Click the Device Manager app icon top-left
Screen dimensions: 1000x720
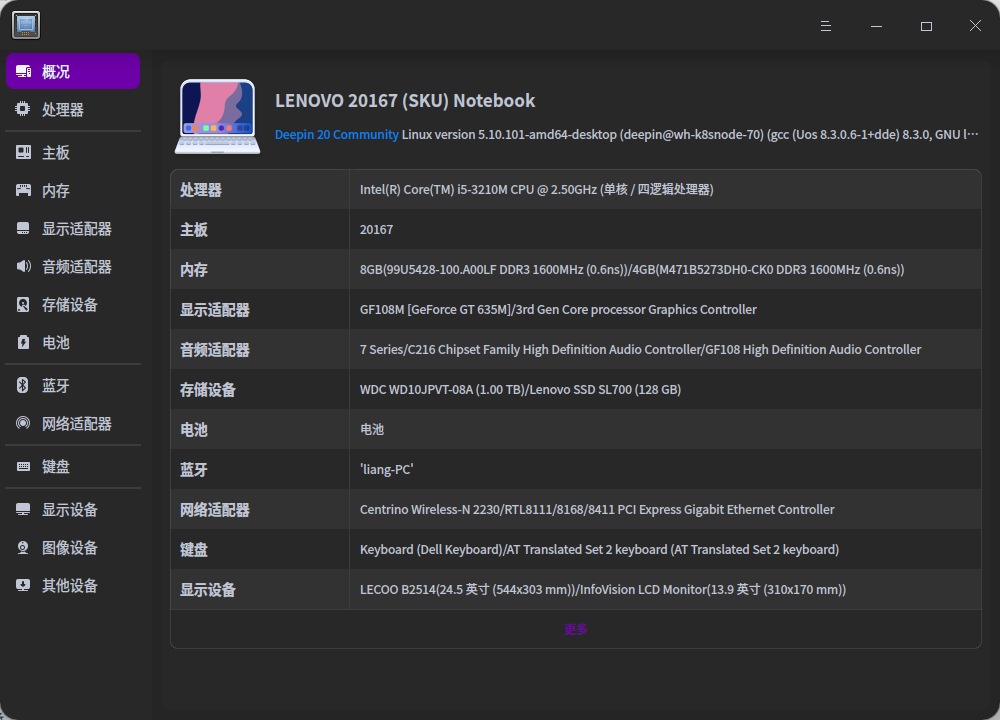[x=26, y=25]
